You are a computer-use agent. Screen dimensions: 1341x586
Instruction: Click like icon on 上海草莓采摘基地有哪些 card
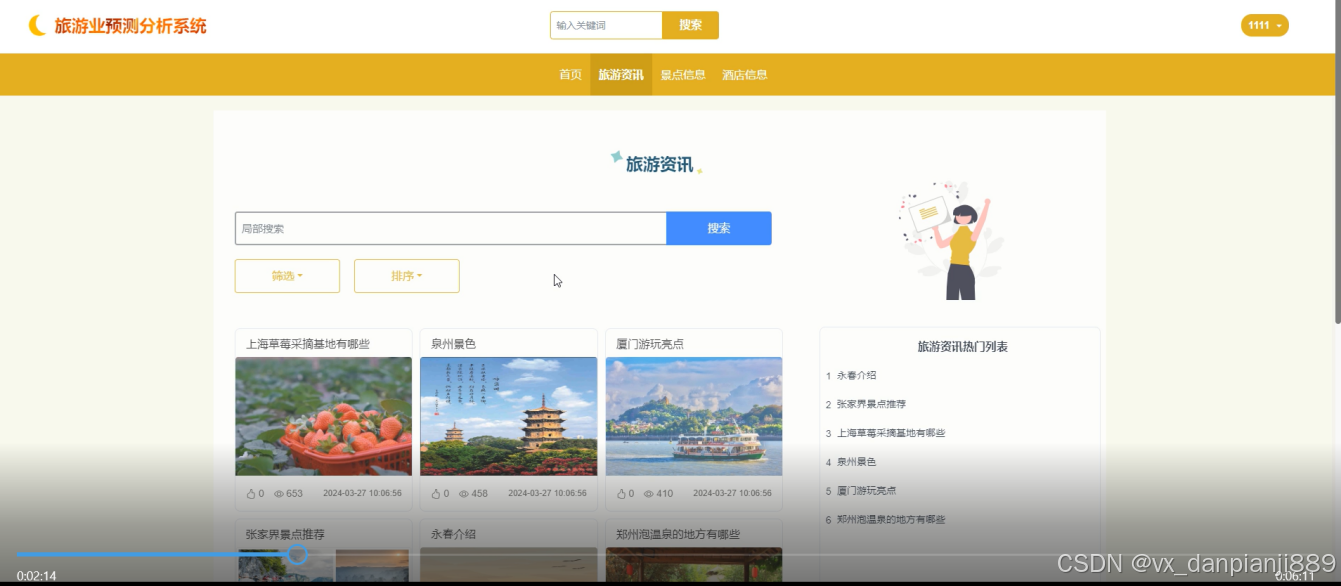coord(251,493)
